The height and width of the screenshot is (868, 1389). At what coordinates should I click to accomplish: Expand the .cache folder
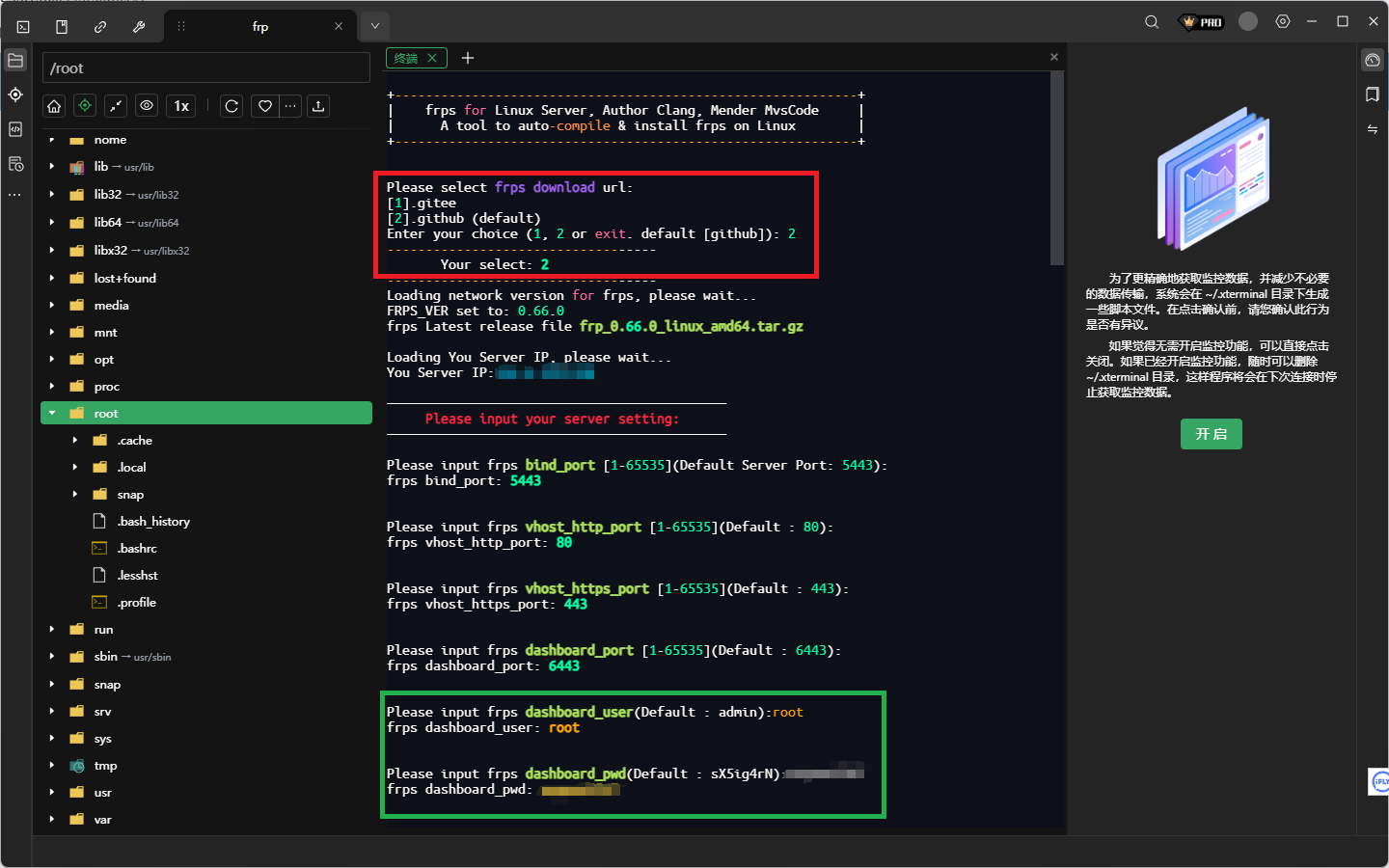point(75,440)
